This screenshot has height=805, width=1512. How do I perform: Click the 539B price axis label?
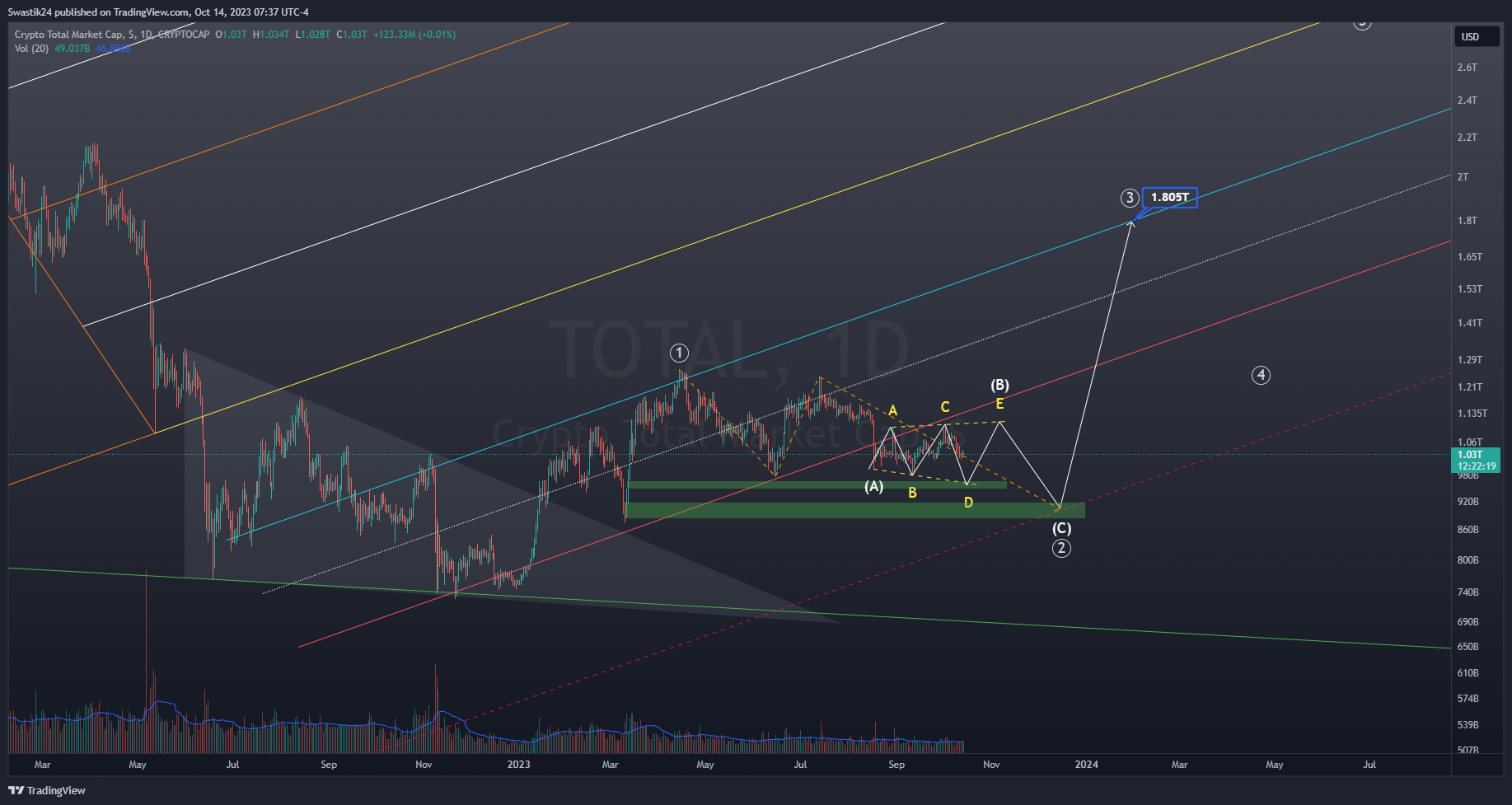pyautogui.click(x=1468, y=725)
